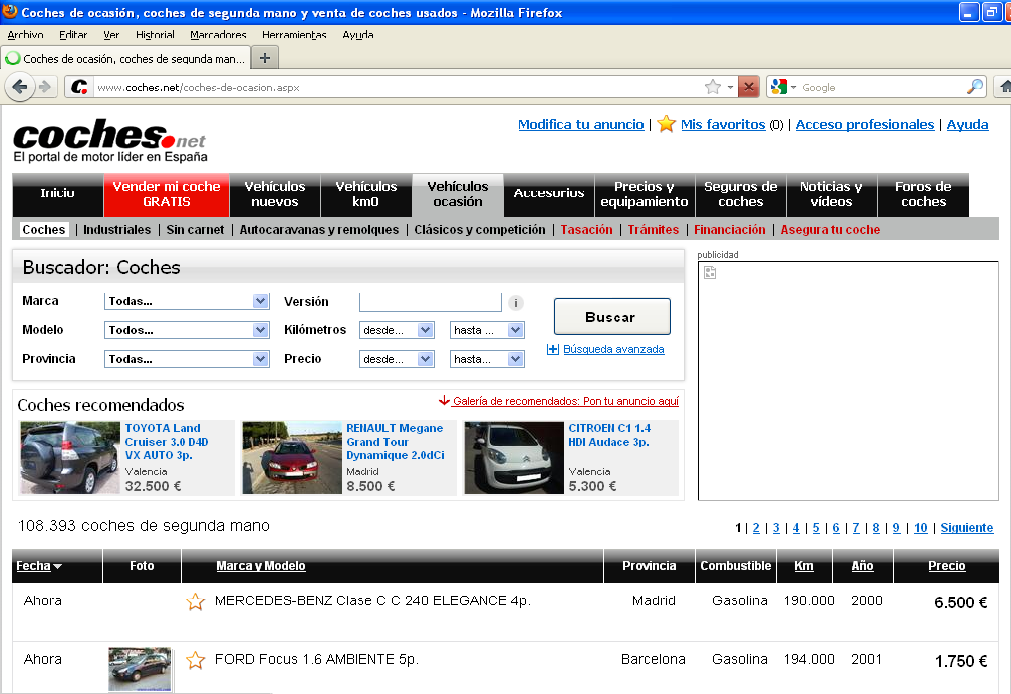
Task: Click the Mis favoritos link
Action: (x=723, y=124)
